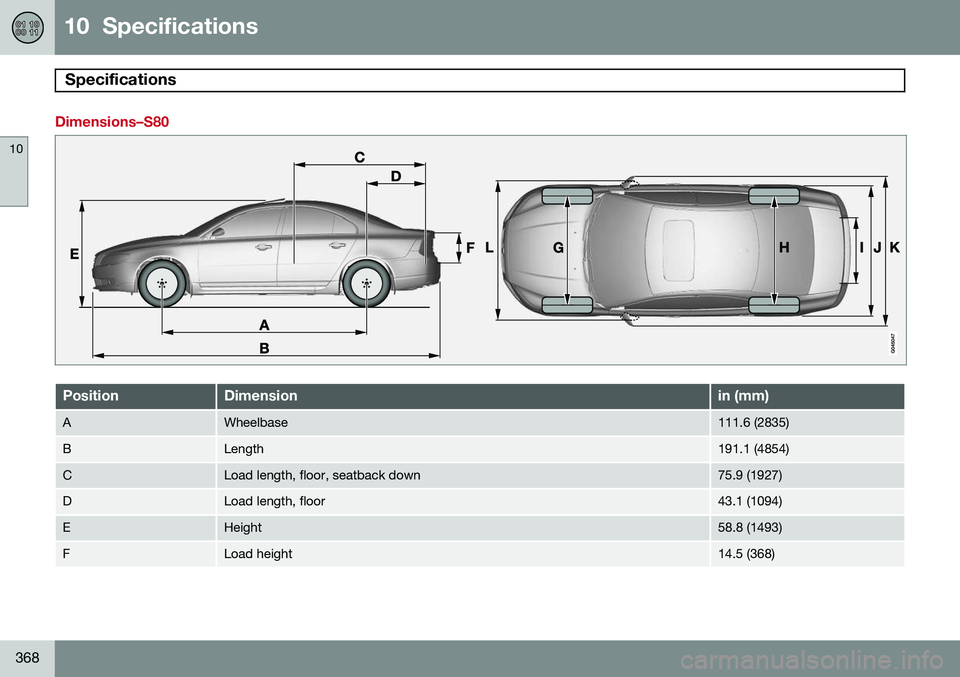This screenshot has width=960, height=677.
Task: Click dimension label 'B' under the car
Action: click(264, 348)
